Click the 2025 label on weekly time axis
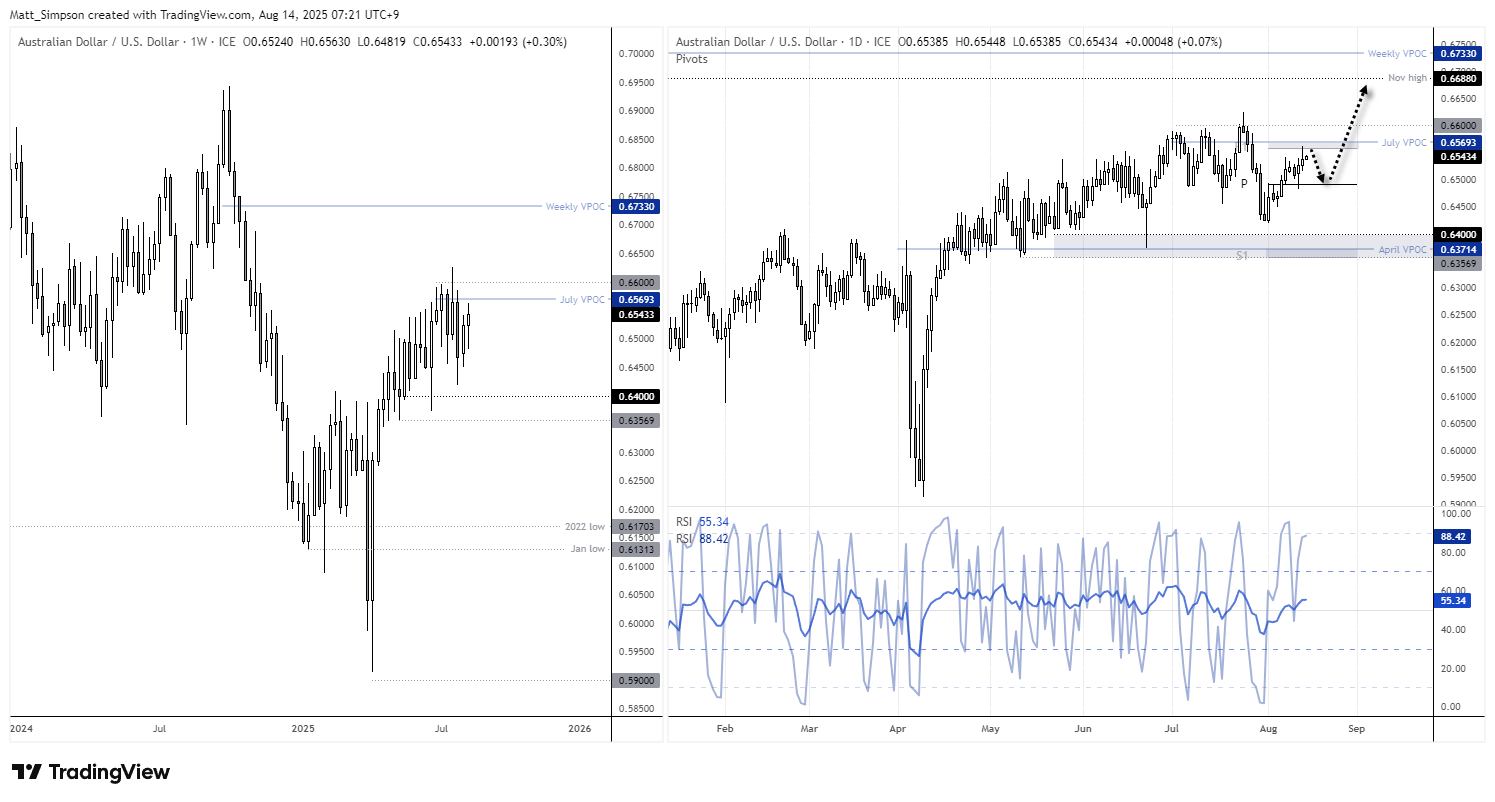 pos(301,729)
